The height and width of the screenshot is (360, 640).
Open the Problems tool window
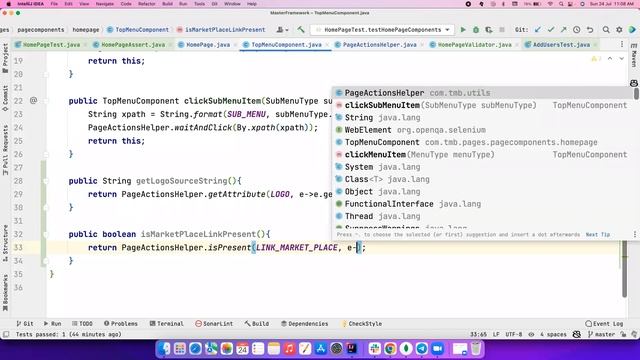click(x=120, y=324)
